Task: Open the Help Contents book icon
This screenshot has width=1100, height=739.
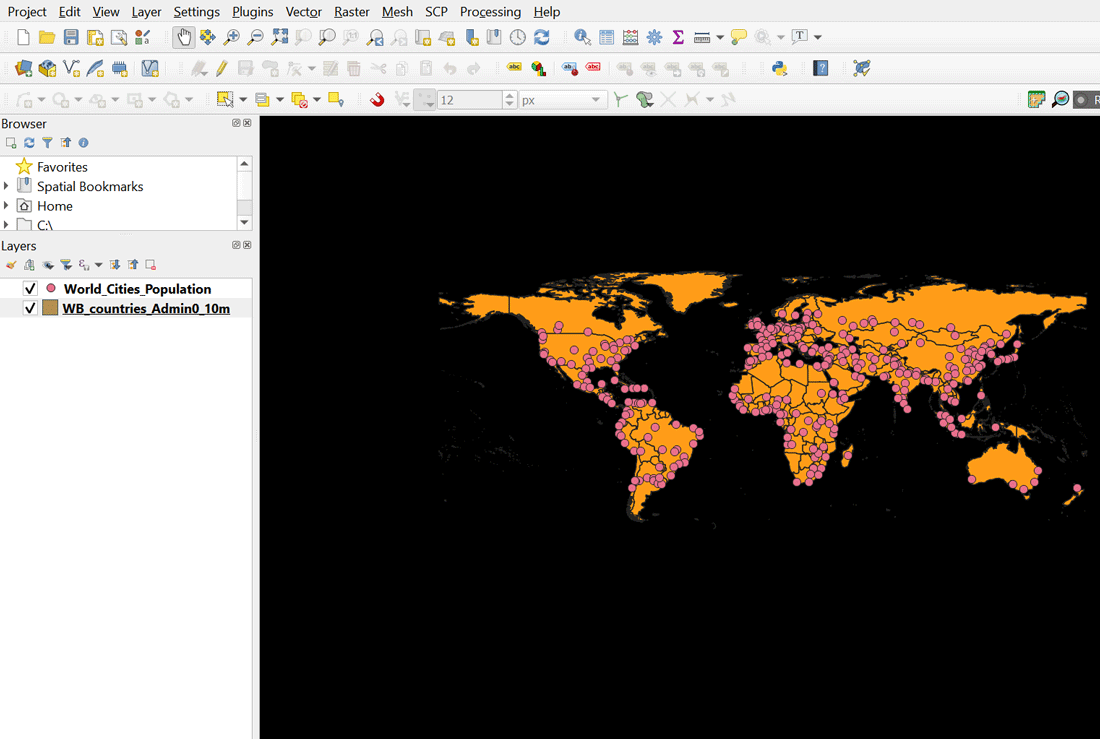Action: click(x=821, y=69)
